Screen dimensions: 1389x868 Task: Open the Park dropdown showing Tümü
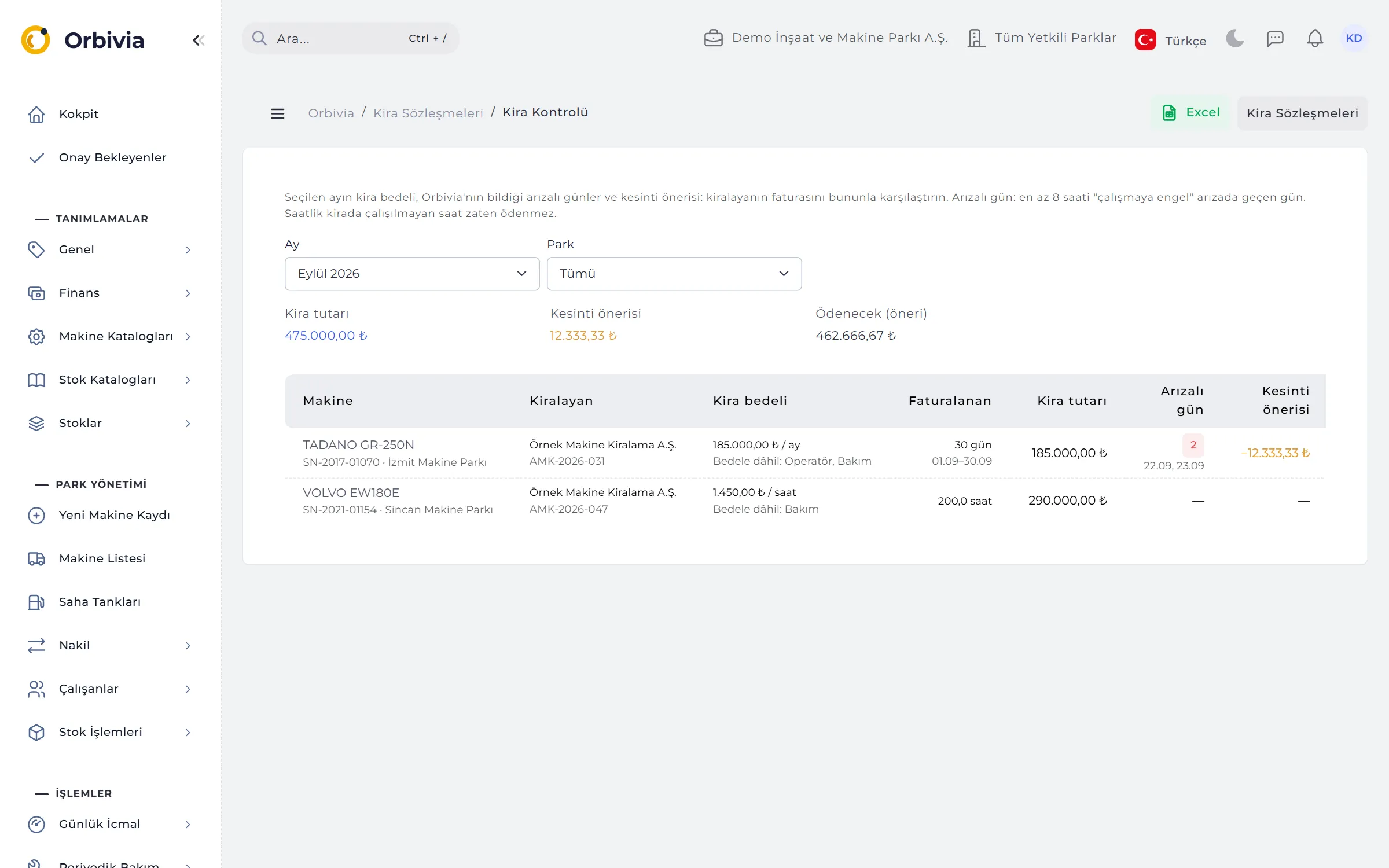[x=674, y=274]
